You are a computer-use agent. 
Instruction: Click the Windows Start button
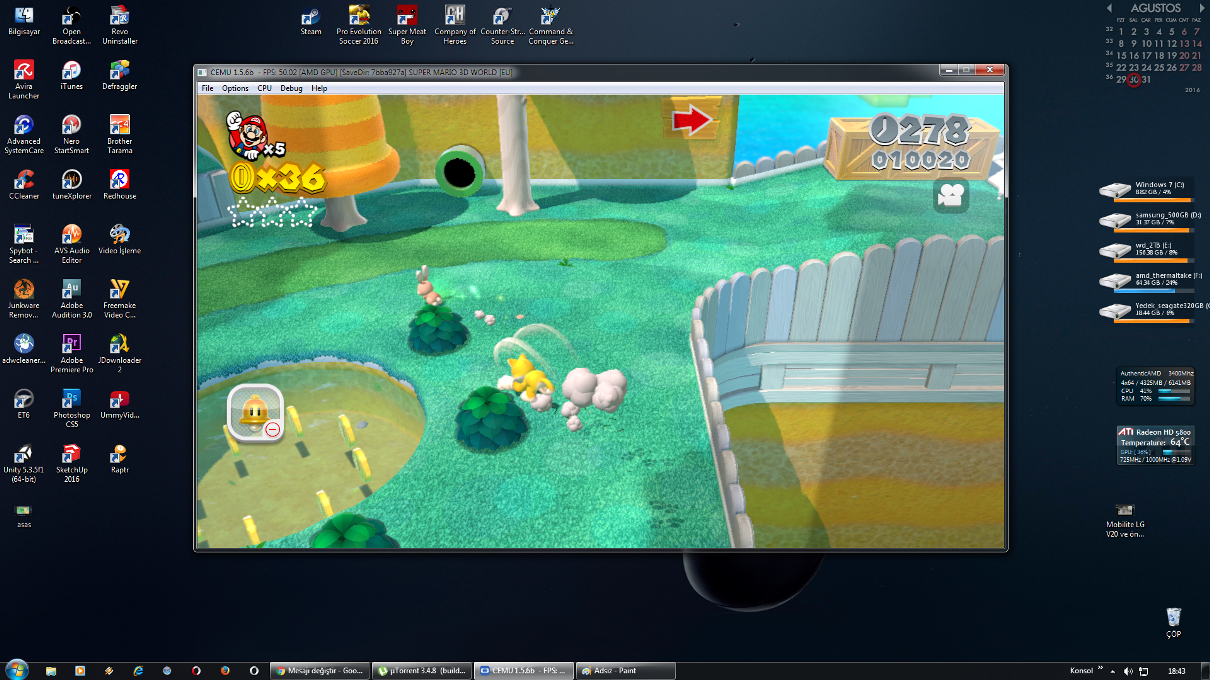pos(17,670)
